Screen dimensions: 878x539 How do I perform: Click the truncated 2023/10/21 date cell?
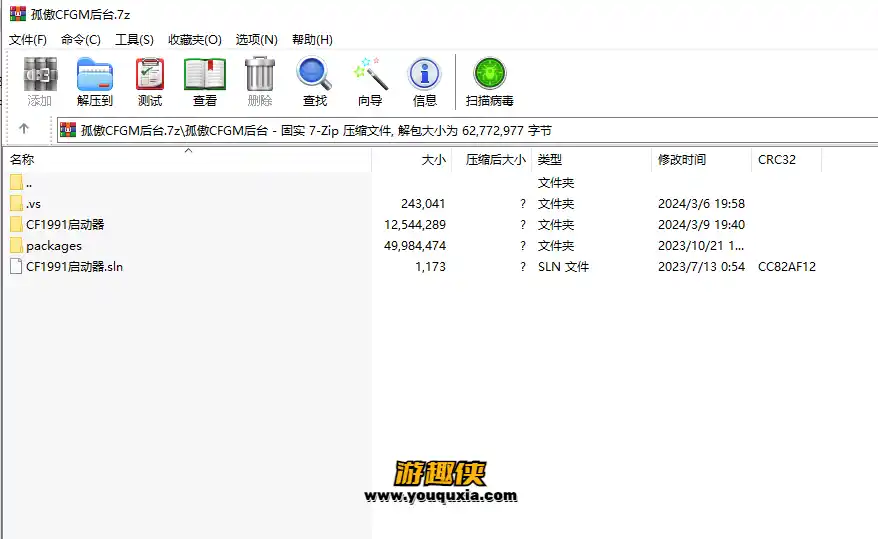[701, 246]
